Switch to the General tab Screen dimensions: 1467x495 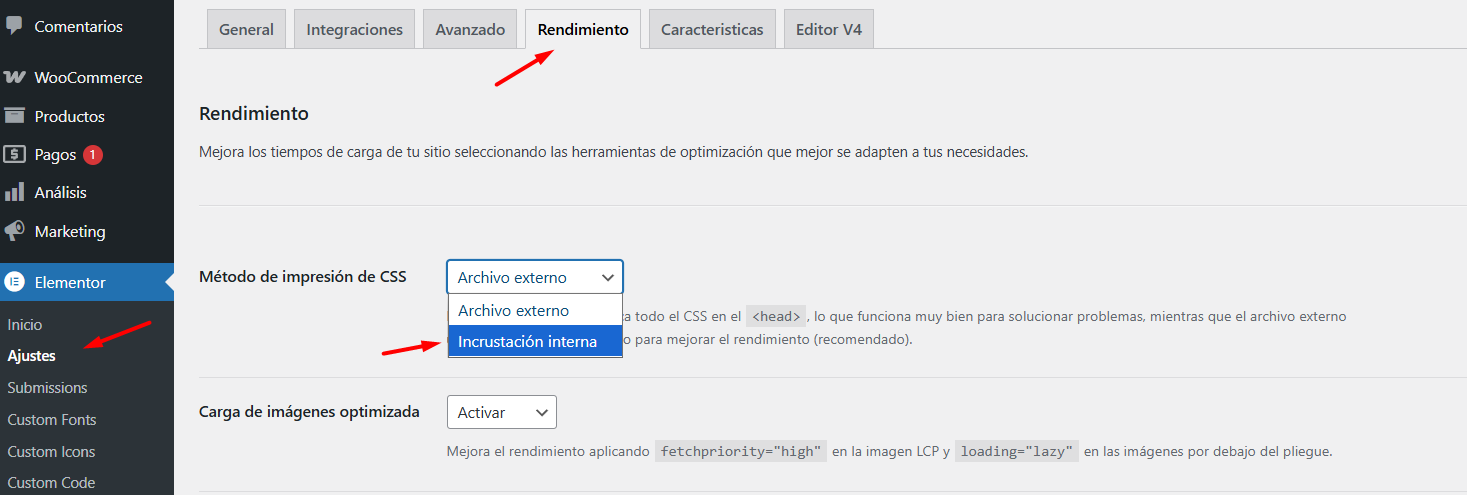(246, 30)
